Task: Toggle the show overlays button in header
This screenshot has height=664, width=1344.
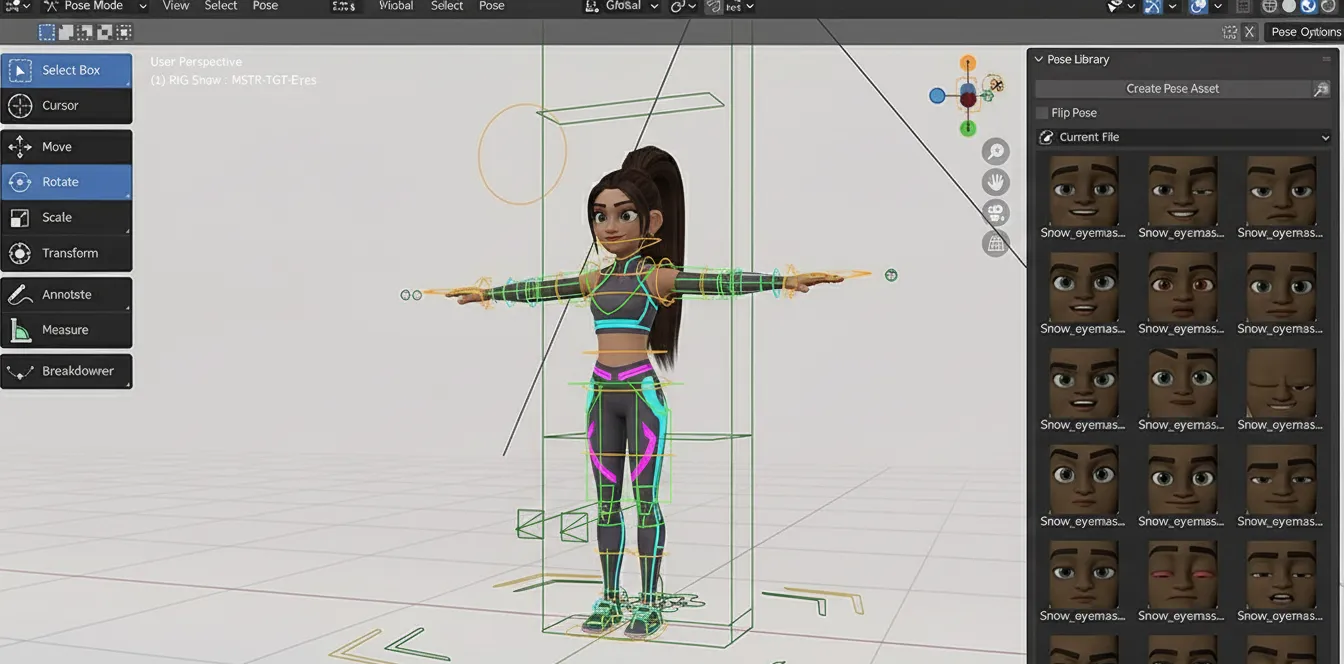Action: (x=1198, y=6)
